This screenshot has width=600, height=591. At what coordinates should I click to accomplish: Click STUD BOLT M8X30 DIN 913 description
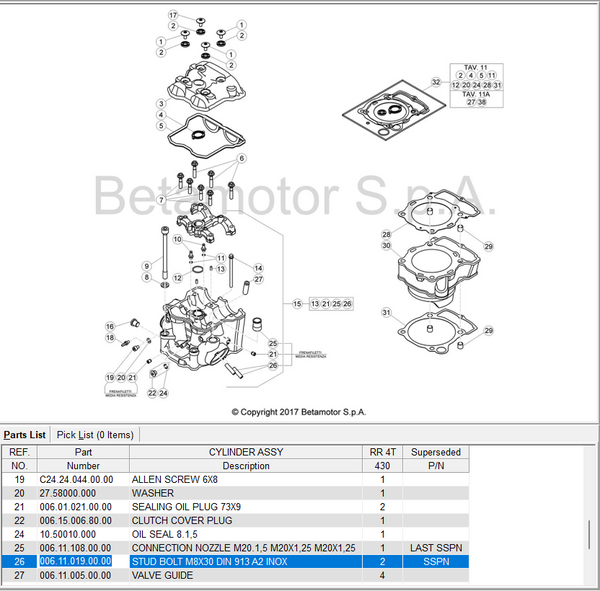coord(209,562)
